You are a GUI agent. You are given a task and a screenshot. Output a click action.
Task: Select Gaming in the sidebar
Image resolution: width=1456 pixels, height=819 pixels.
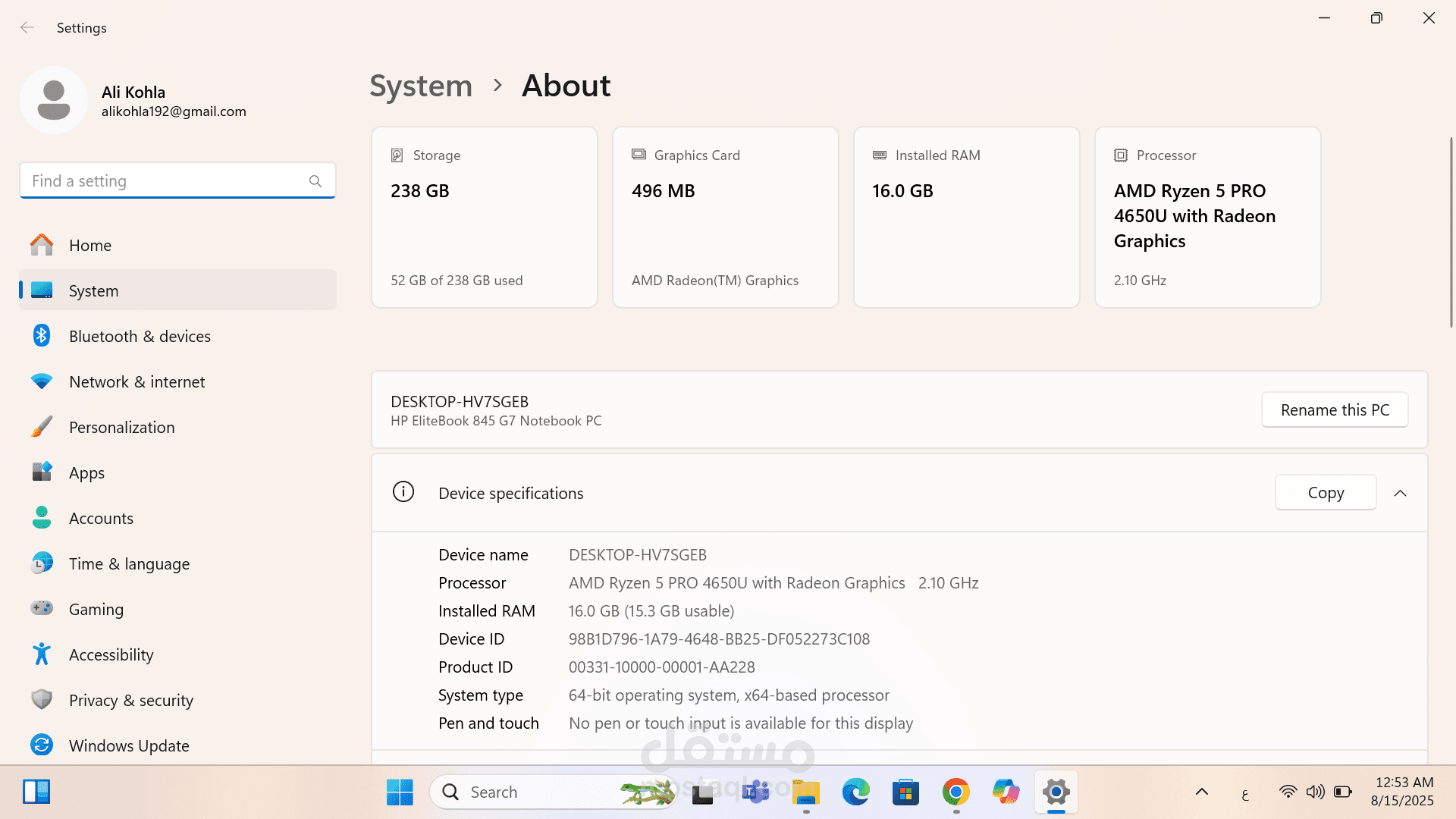pyautogui.click(x=177, y=609)
